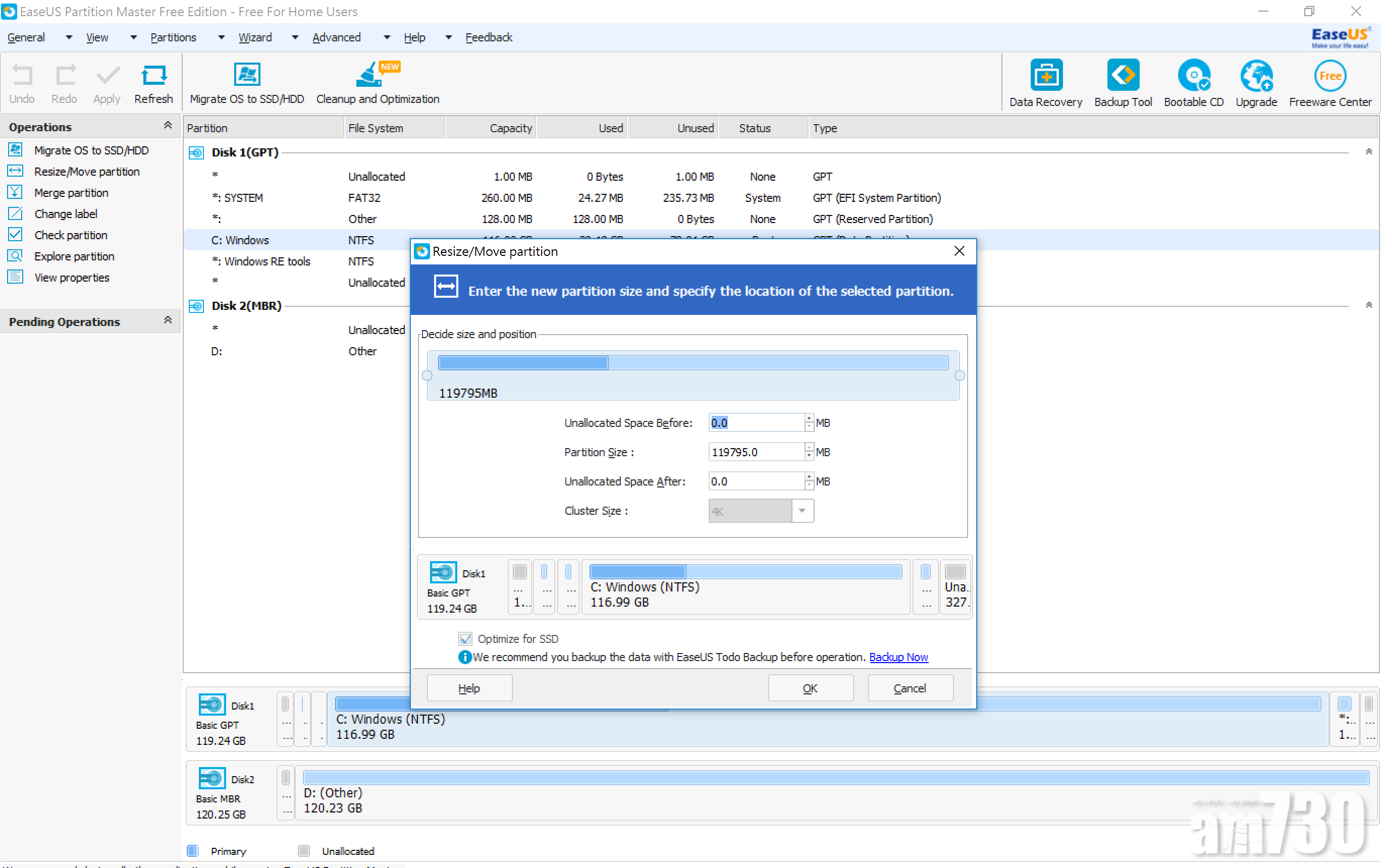Screen dimensions: 1383x868
Task: Select Resize/Move partition in Operations panel
Action: coord(87,172)
